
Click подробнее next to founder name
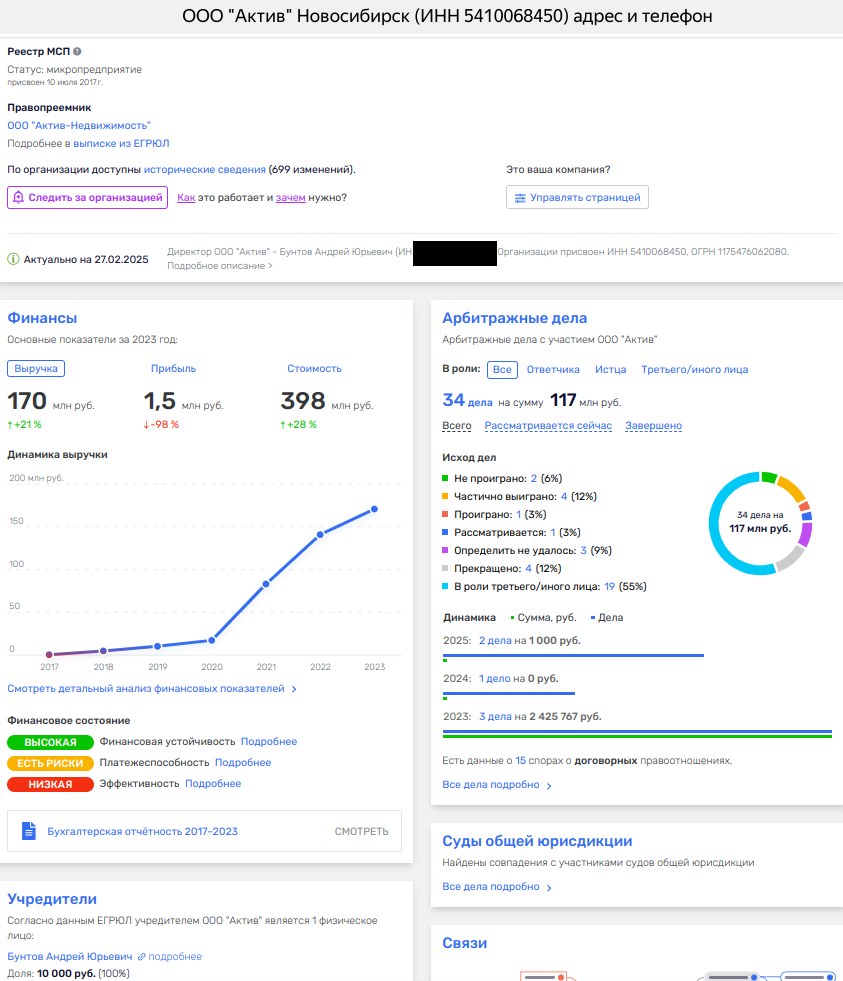pos(175,957)
